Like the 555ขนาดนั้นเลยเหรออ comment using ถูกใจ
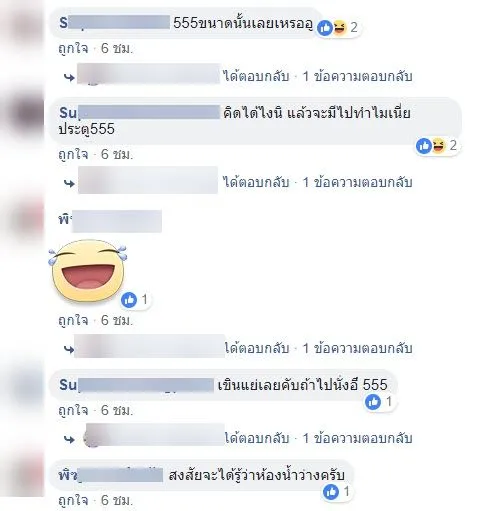 [73, 49]
